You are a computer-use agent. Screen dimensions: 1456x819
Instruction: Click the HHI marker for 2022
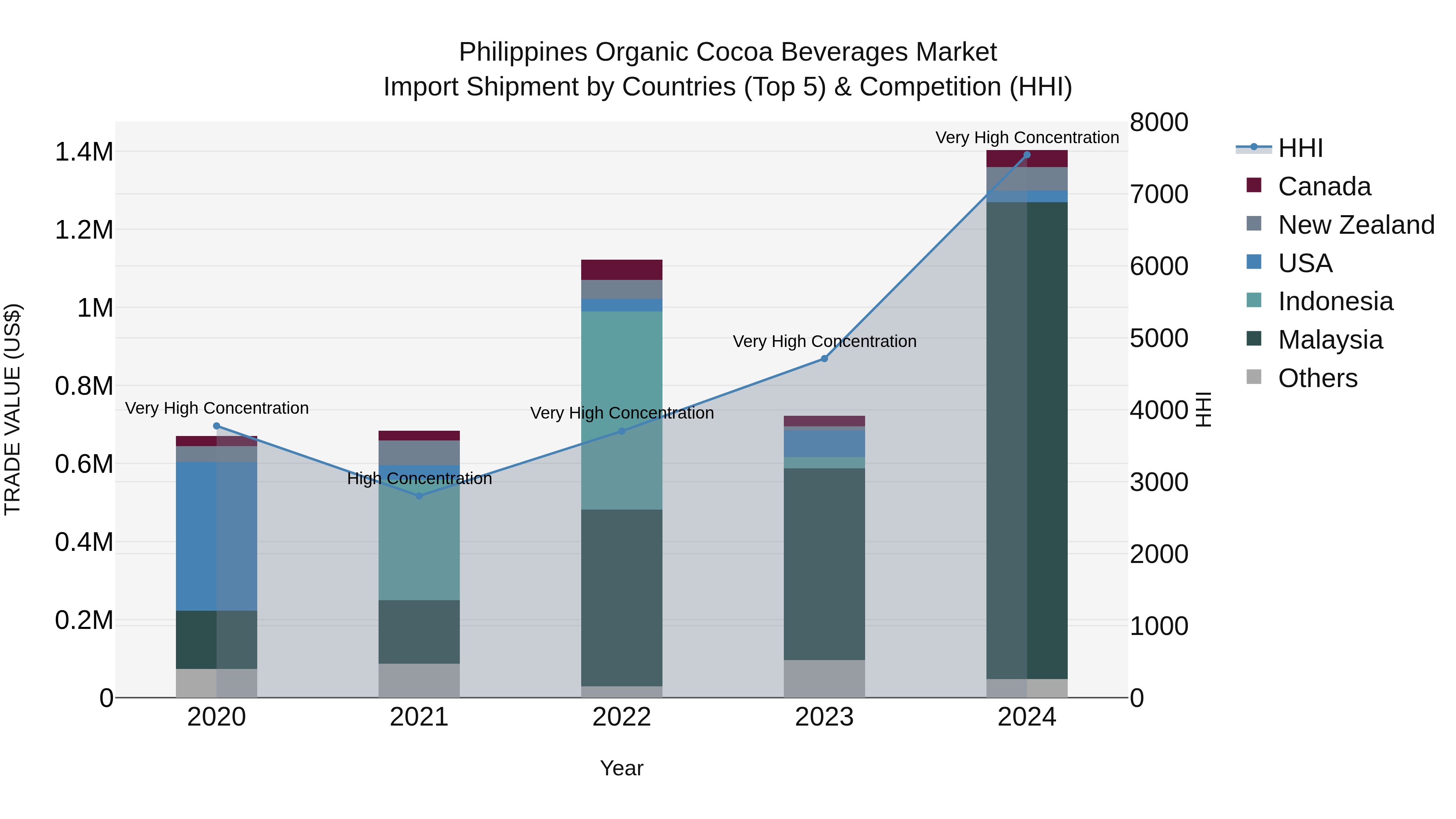pos(622,431)
